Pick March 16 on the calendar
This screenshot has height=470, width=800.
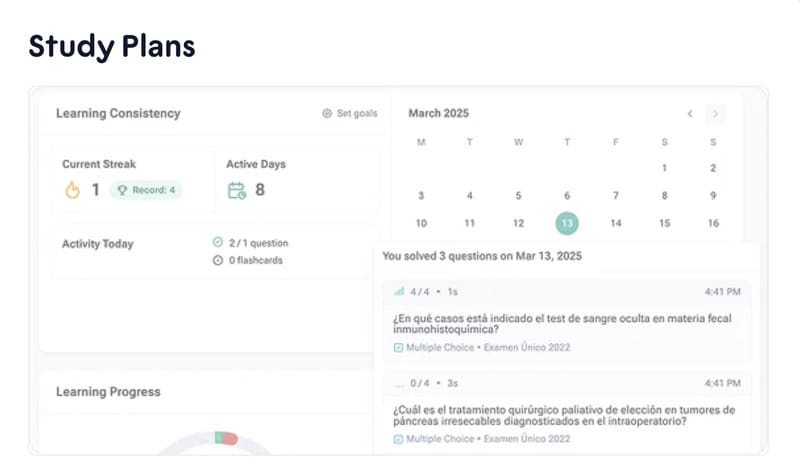click(x=713, y=223)
